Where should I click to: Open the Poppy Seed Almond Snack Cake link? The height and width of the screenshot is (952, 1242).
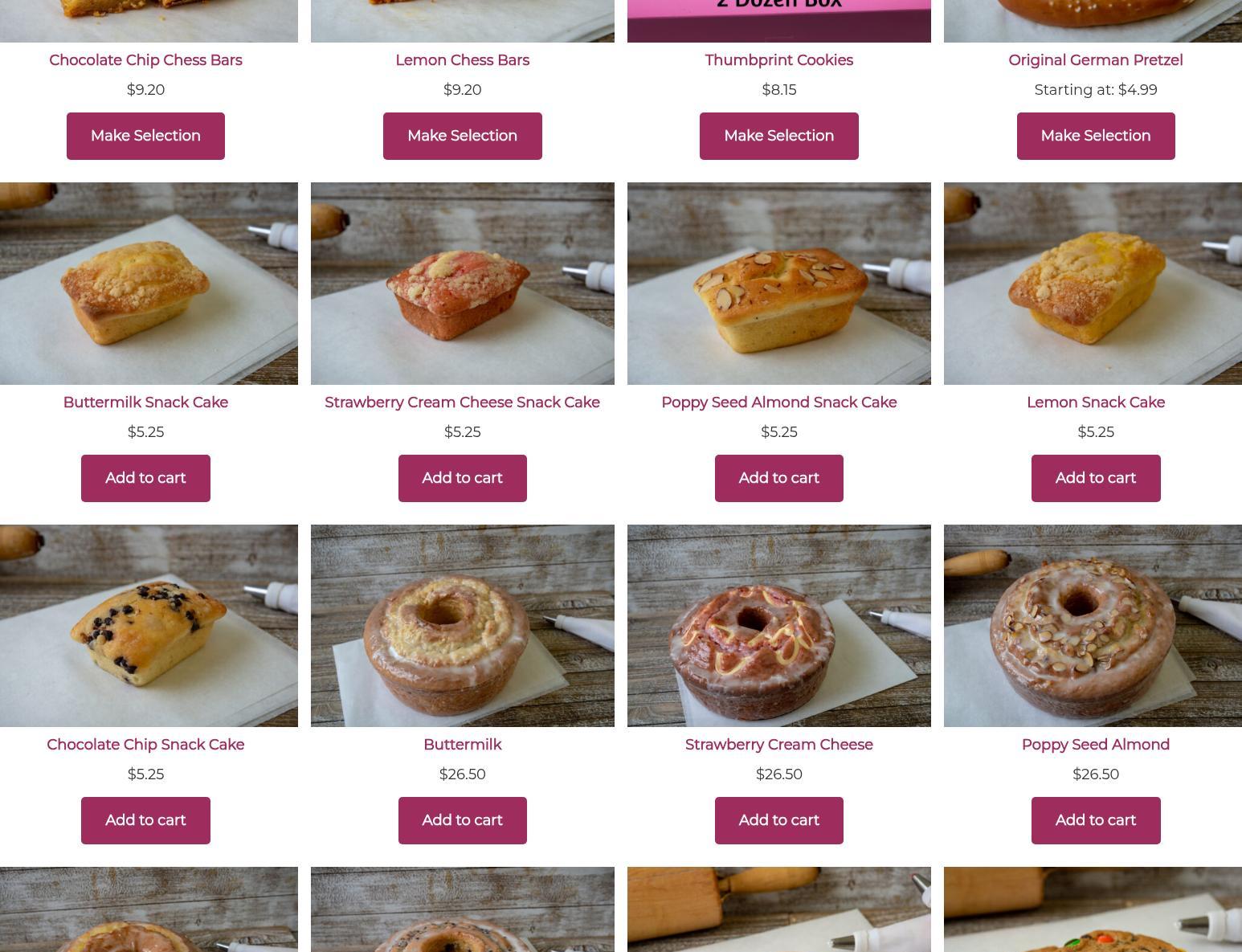778,402
